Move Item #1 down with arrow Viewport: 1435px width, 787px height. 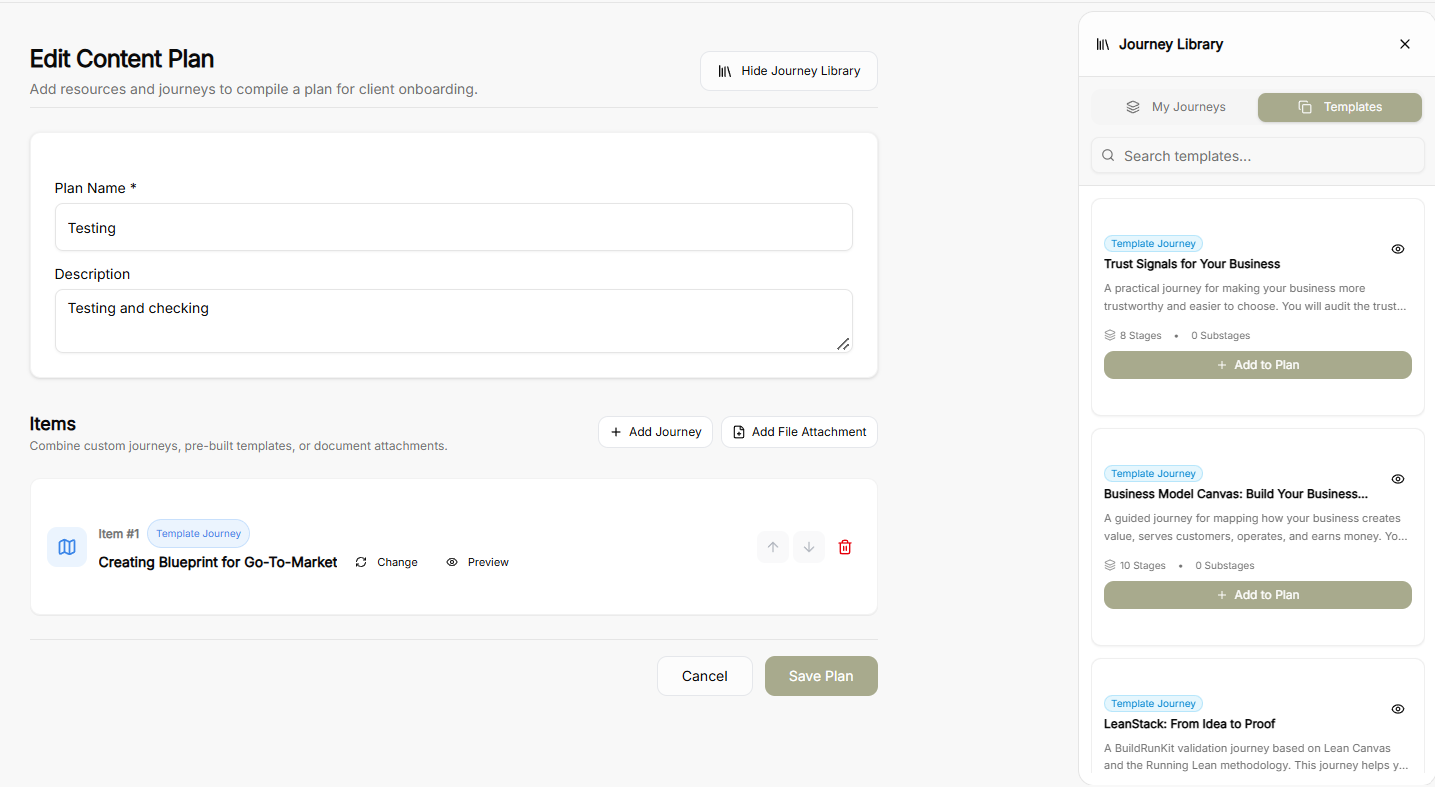coord(809,547)
